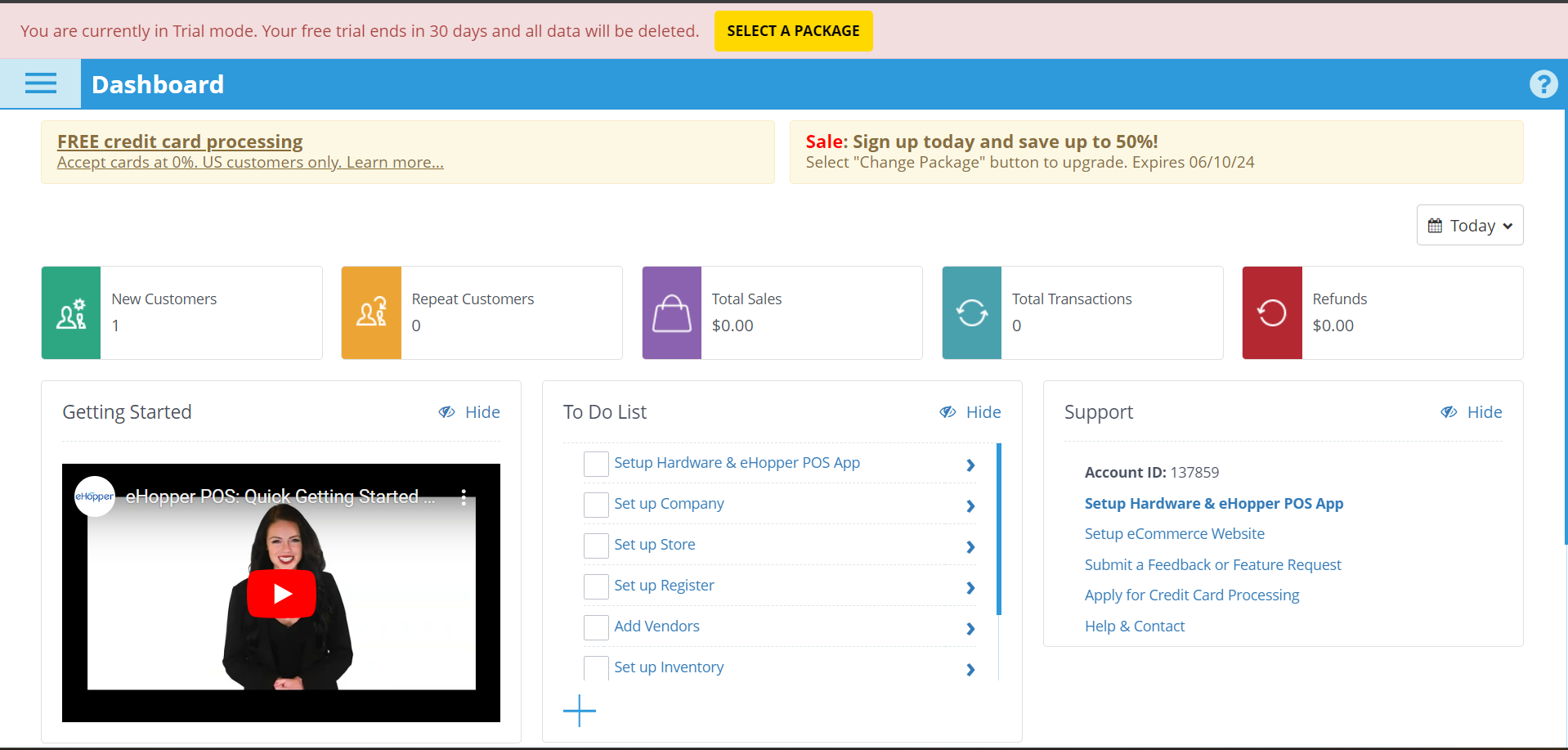Click the eye-slash icon in Support panel
The height and width of the screenshot is (750, 1568).
[1449, 412]
